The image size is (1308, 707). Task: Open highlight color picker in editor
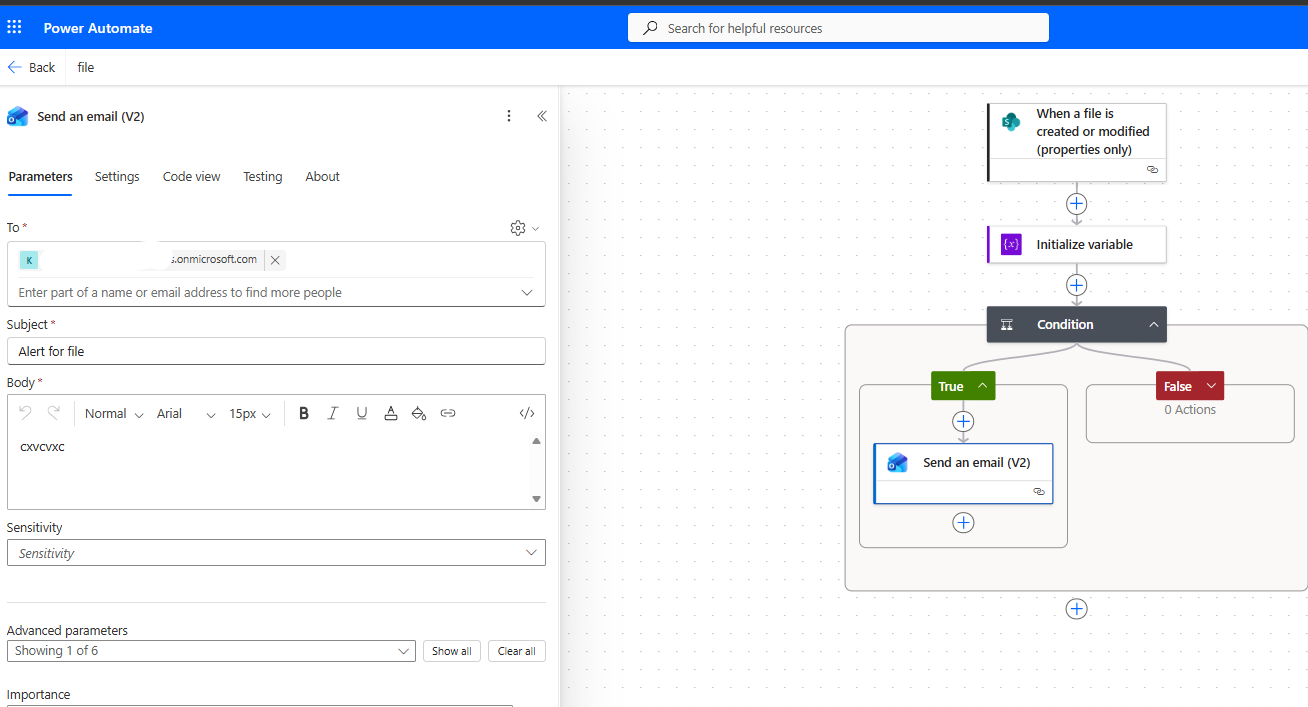[419, 413]
